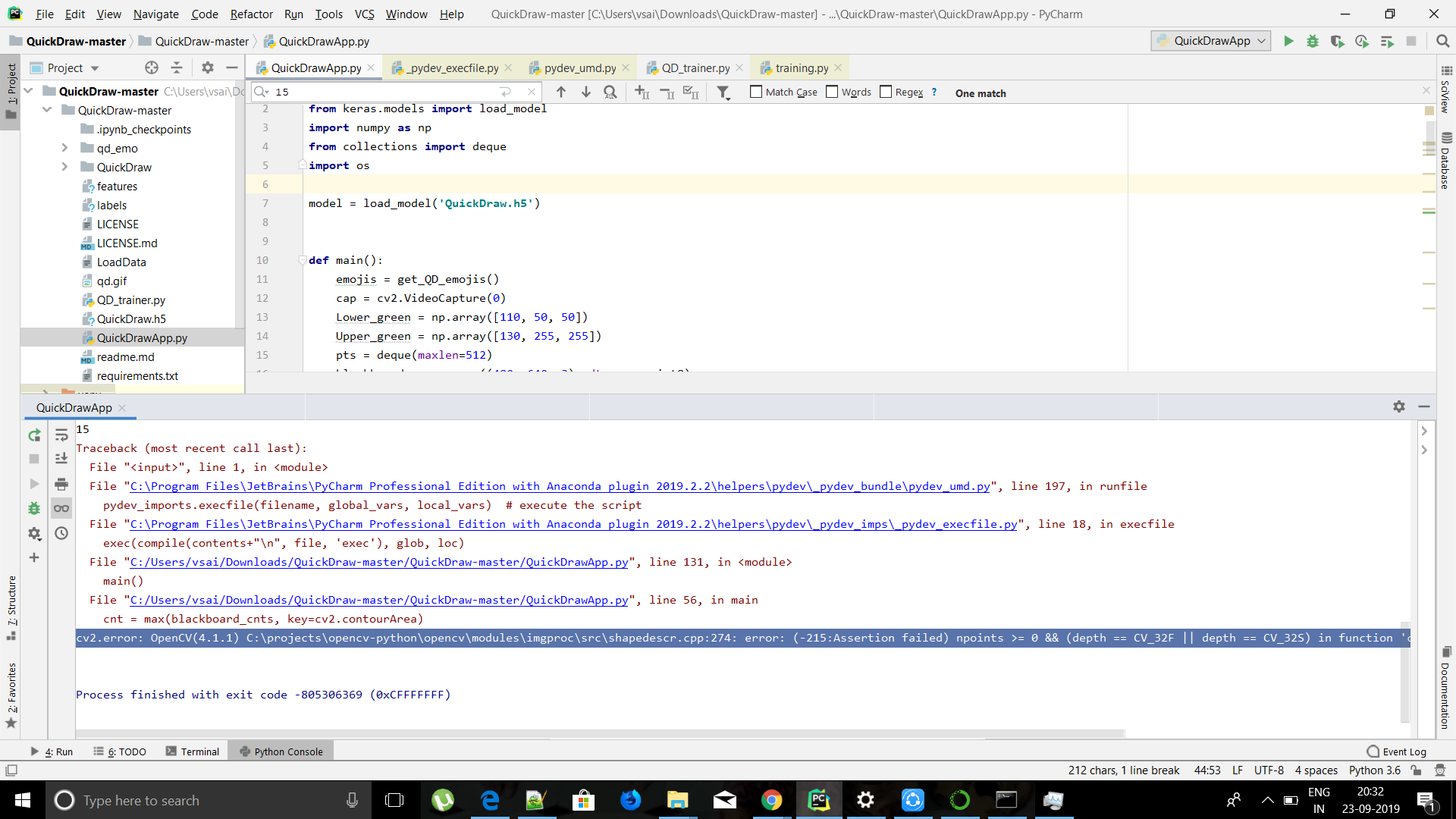Screen dimensions: 1456x819
Task: Open the Refactor menu
Action: pos(251,14)
